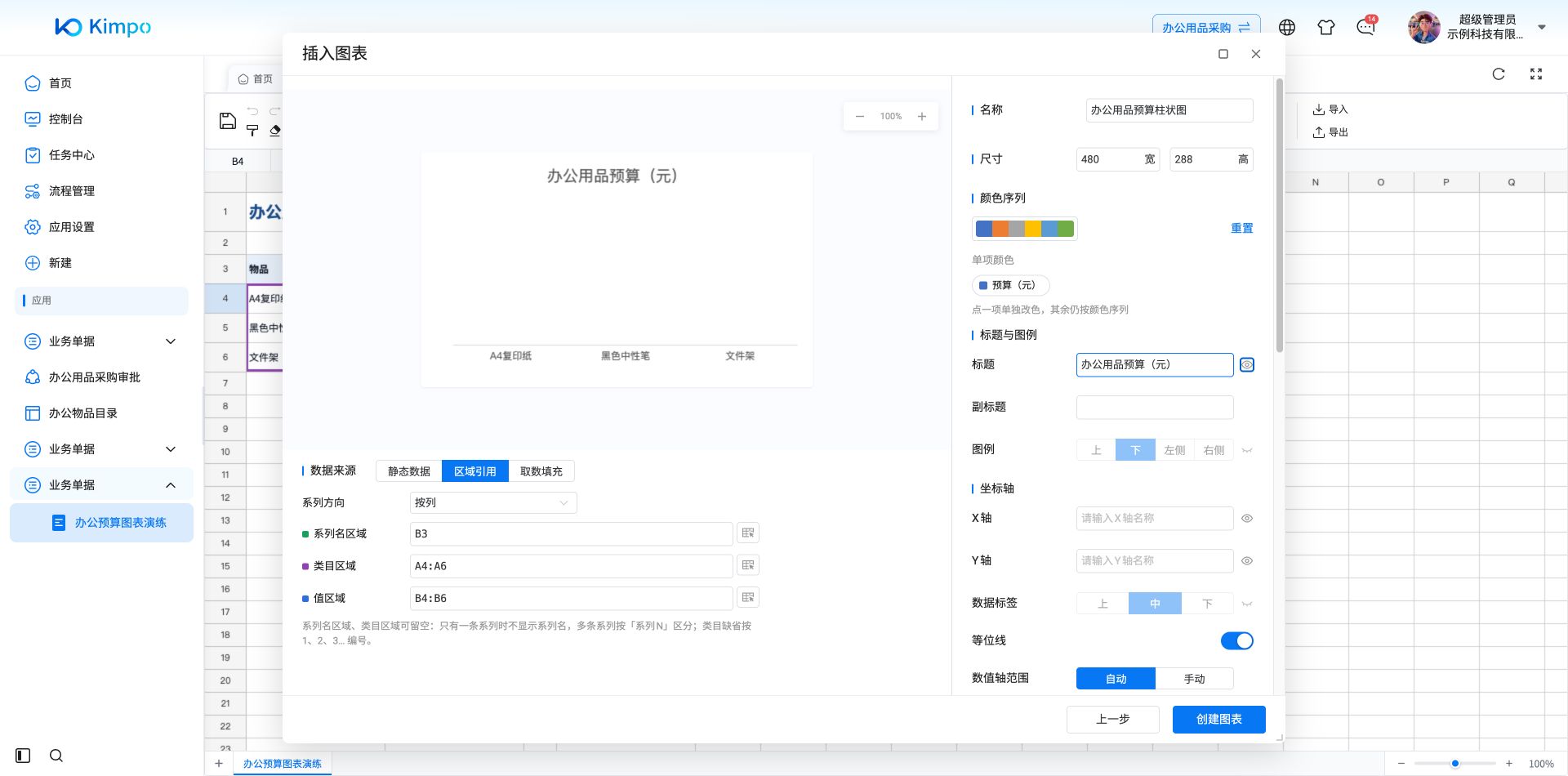Click the refresh icon at top right

1499,74
